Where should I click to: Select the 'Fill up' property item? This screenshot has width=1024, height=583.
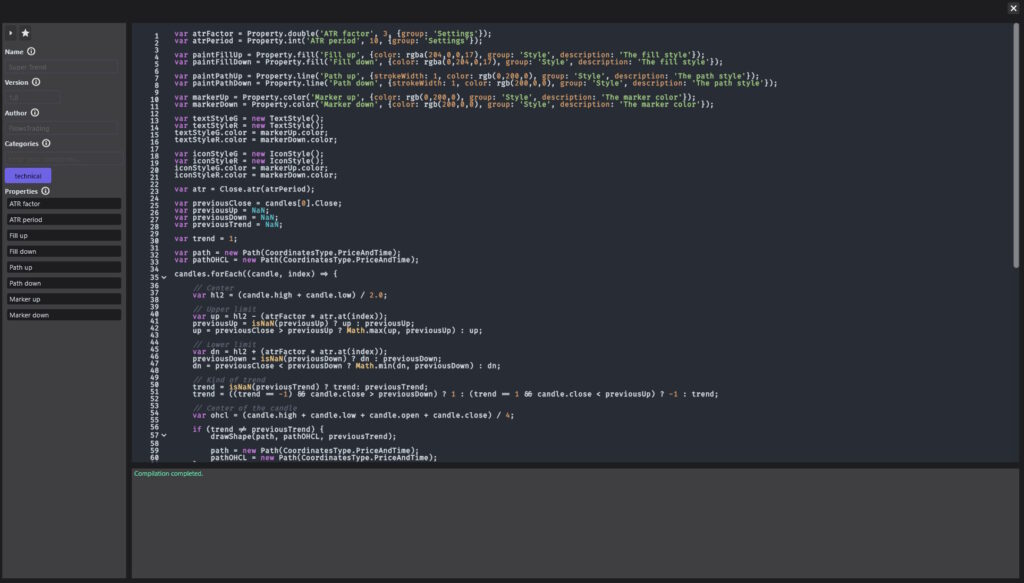click(x=63, y=236)
